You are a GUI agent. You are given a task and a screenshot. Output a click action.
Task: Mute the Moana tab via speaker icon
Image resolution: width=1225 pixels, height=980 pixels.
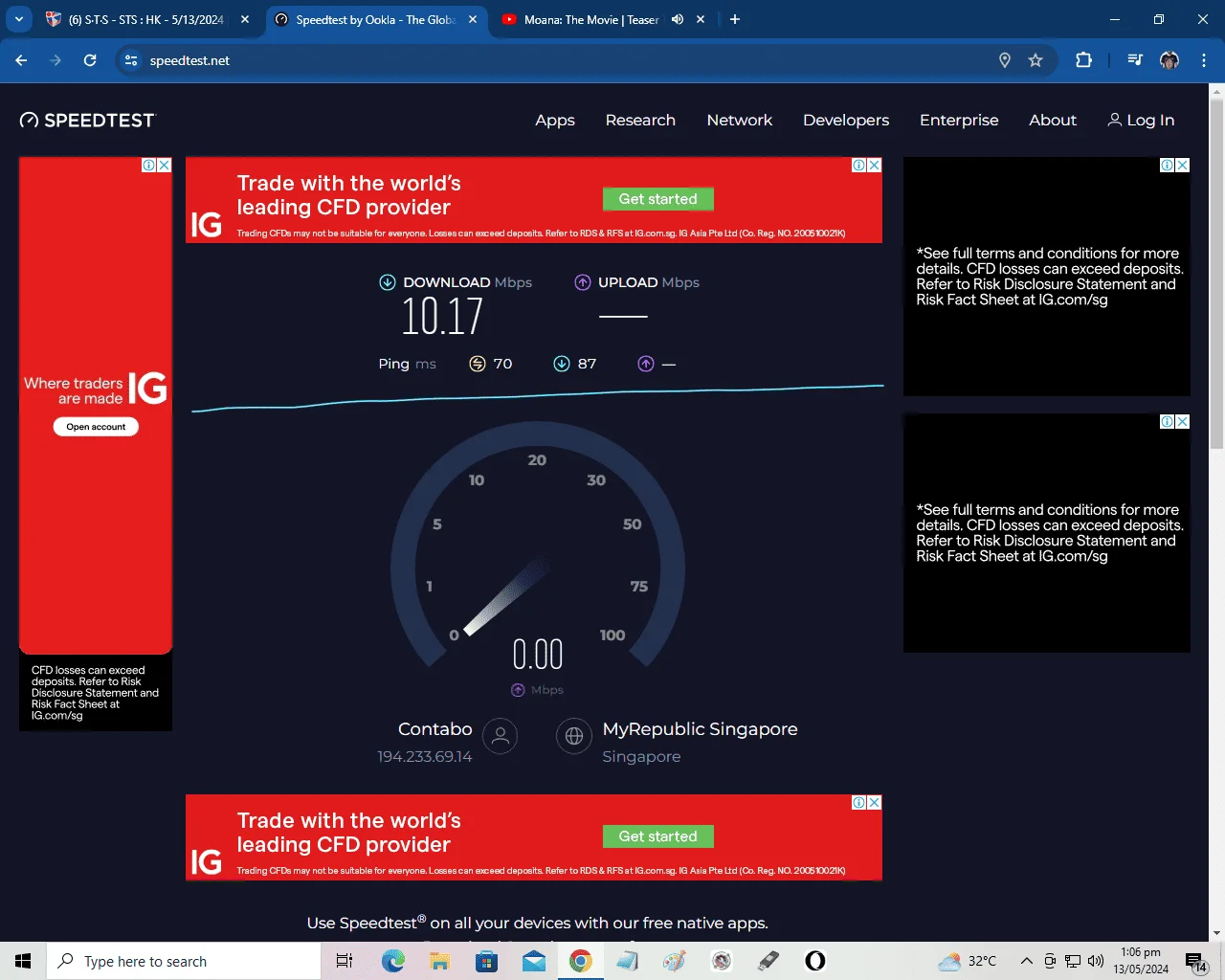click(678, 19)
